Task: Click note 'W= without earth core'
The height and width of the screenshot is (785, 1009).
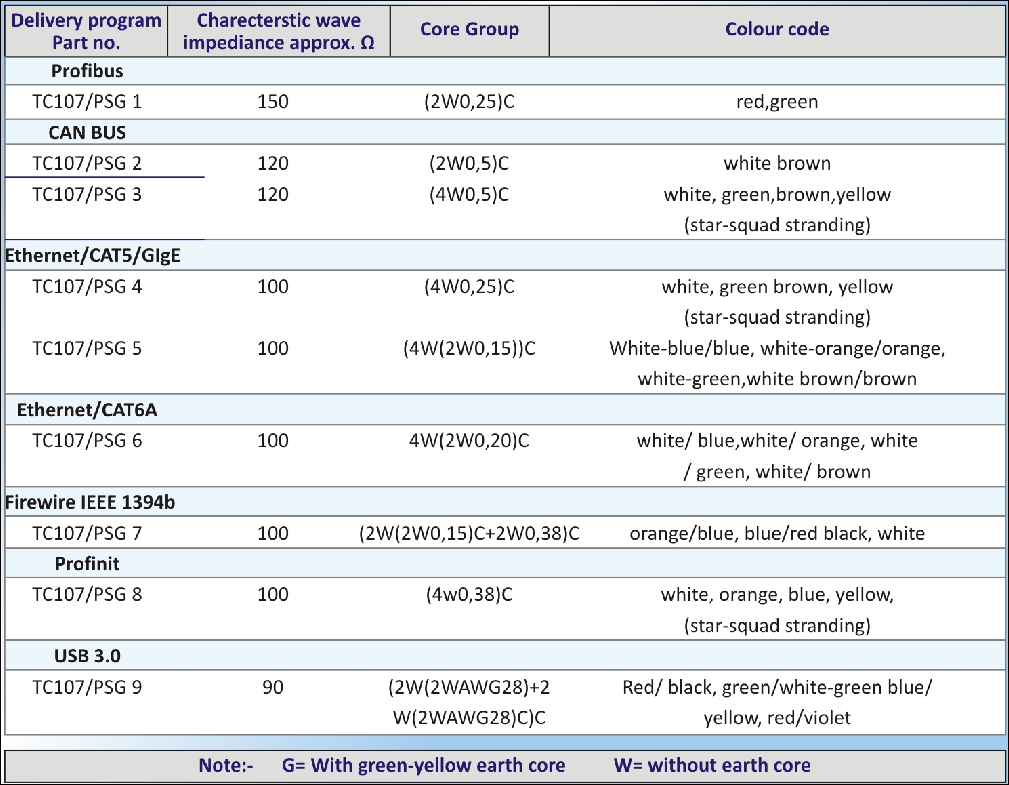Action: [x=712, y=765]
